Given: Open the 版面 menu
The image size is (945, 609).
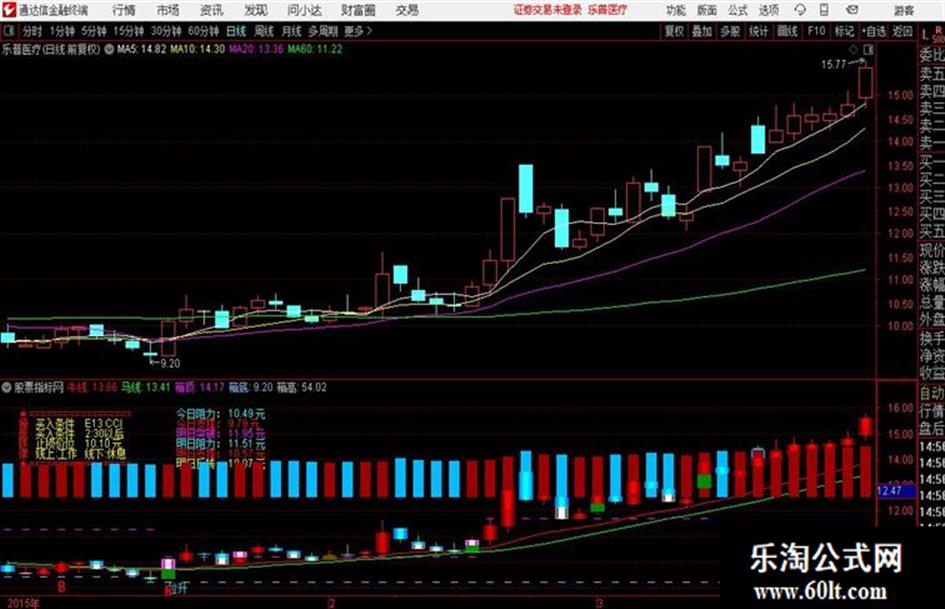Looking at the screenshot, I should (x=706, y=10).
